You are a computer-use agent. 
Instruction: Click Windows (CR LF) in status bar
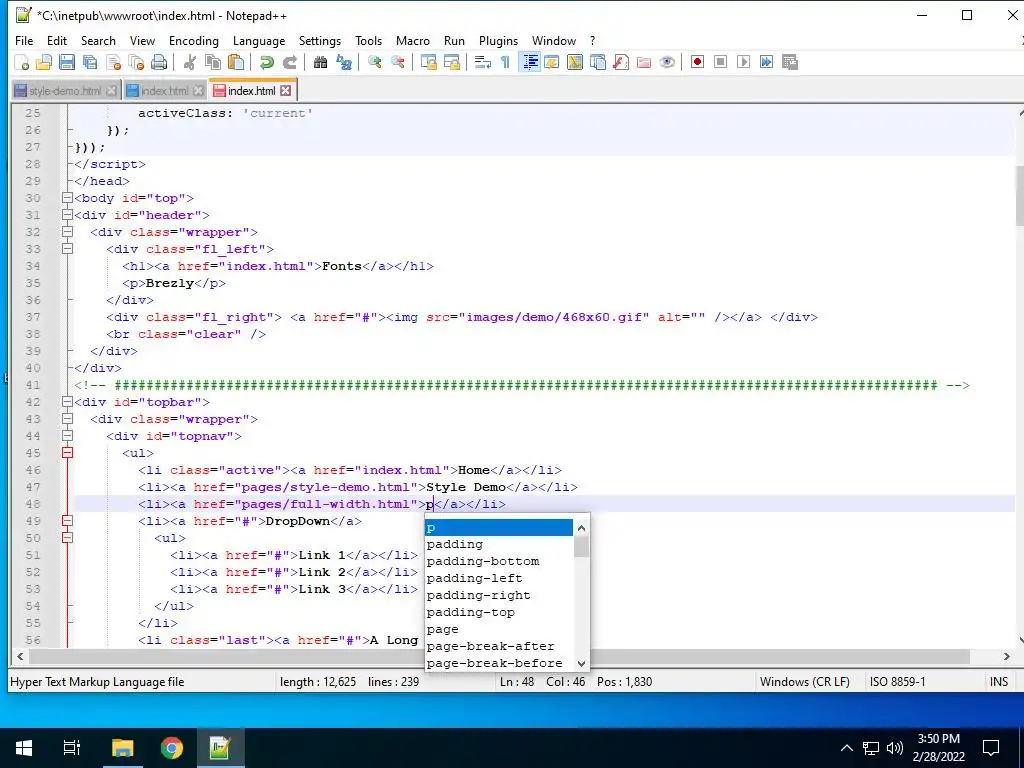805,682
